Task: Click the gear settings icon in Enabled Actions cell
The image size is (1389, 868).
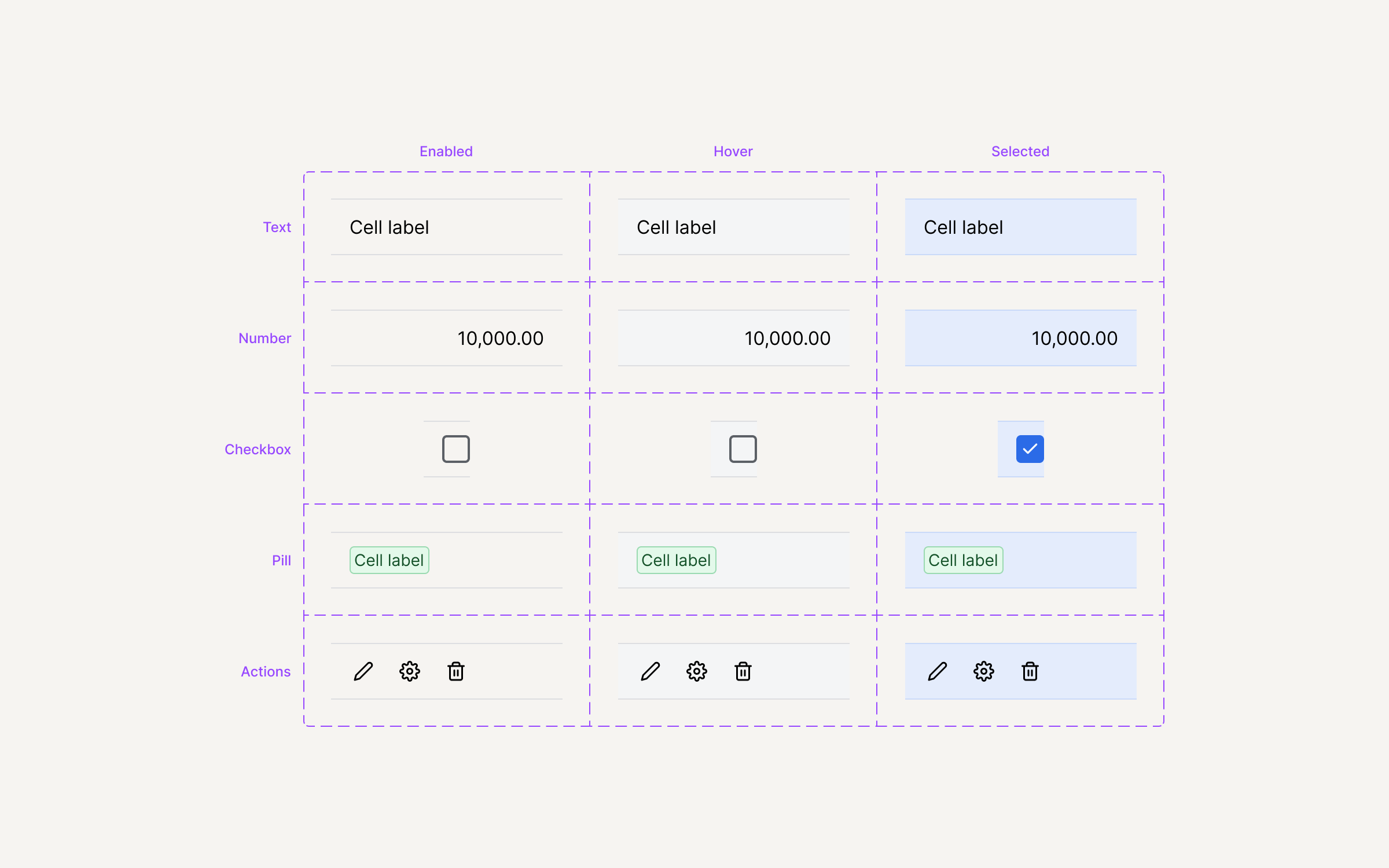Action: point(410,671)
